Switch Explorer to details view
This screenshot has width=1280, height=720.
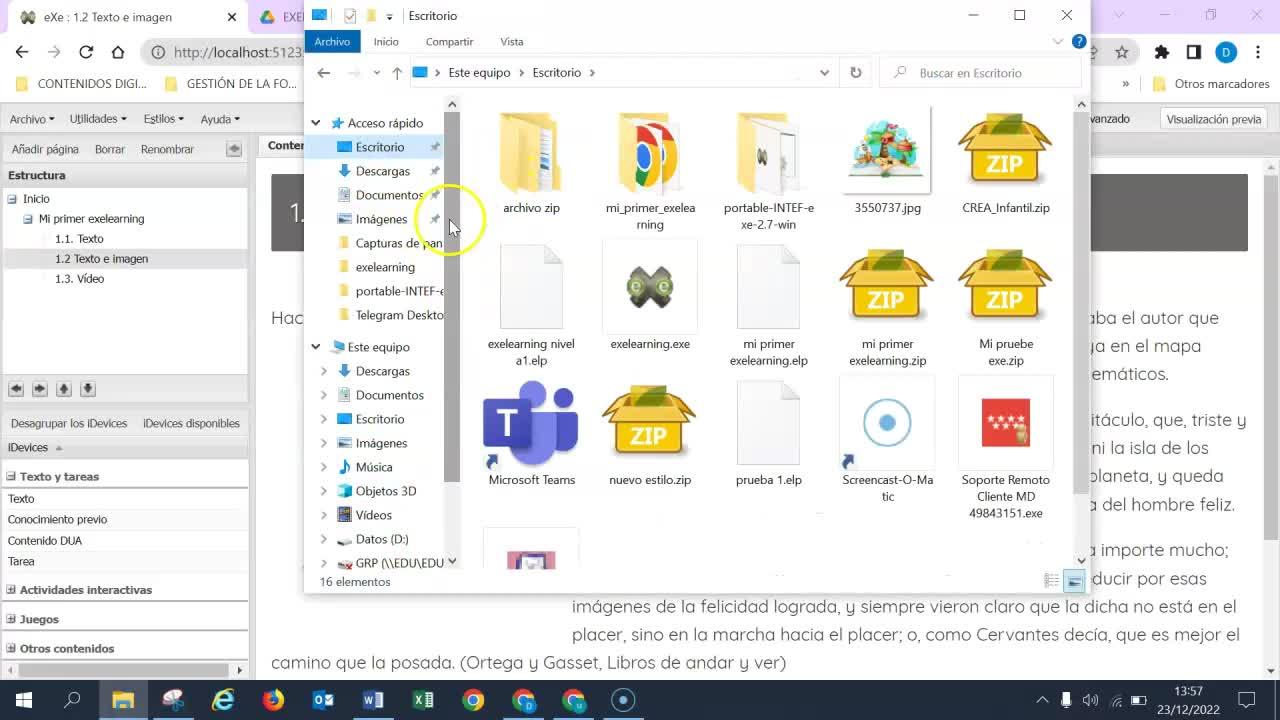coord(1052,581)
